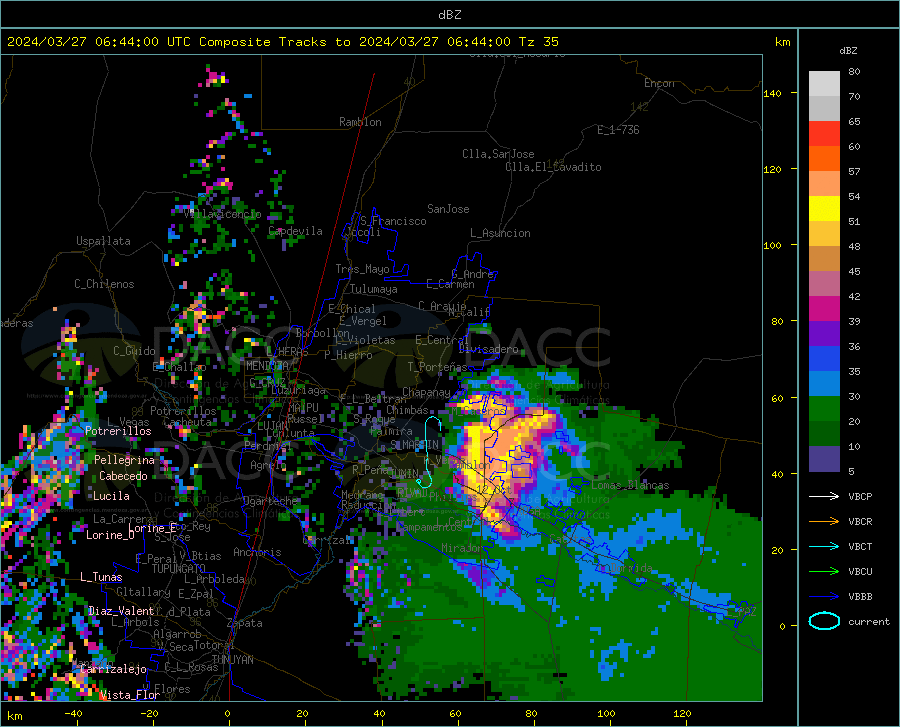Click the 'L_Asuncion' map label
Image resolution: width=900 pixels, height=727 pixels.
[x=500, y=233]
